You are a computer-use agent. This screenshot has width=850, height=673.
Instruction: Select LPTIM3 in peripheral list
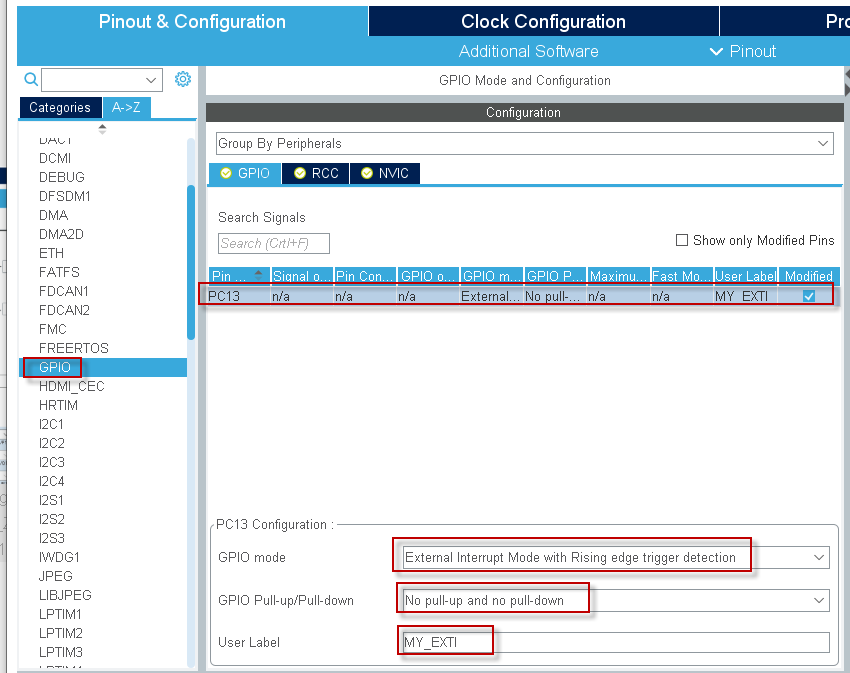click(61, 652)
